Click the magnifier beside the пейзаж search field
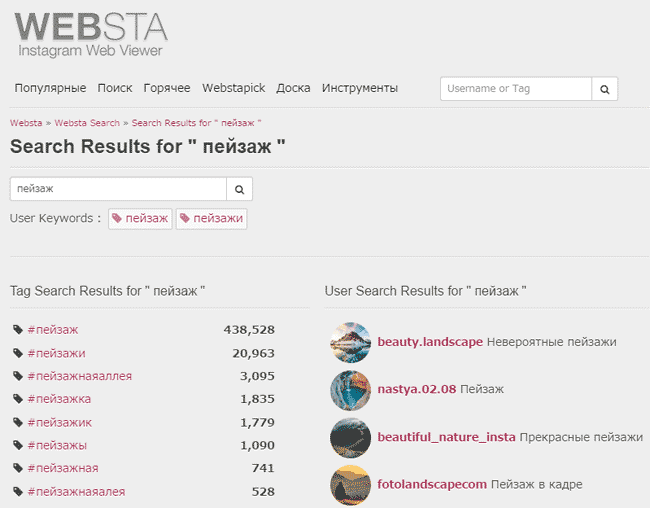The image size is (650, 508). coord(239,189)
